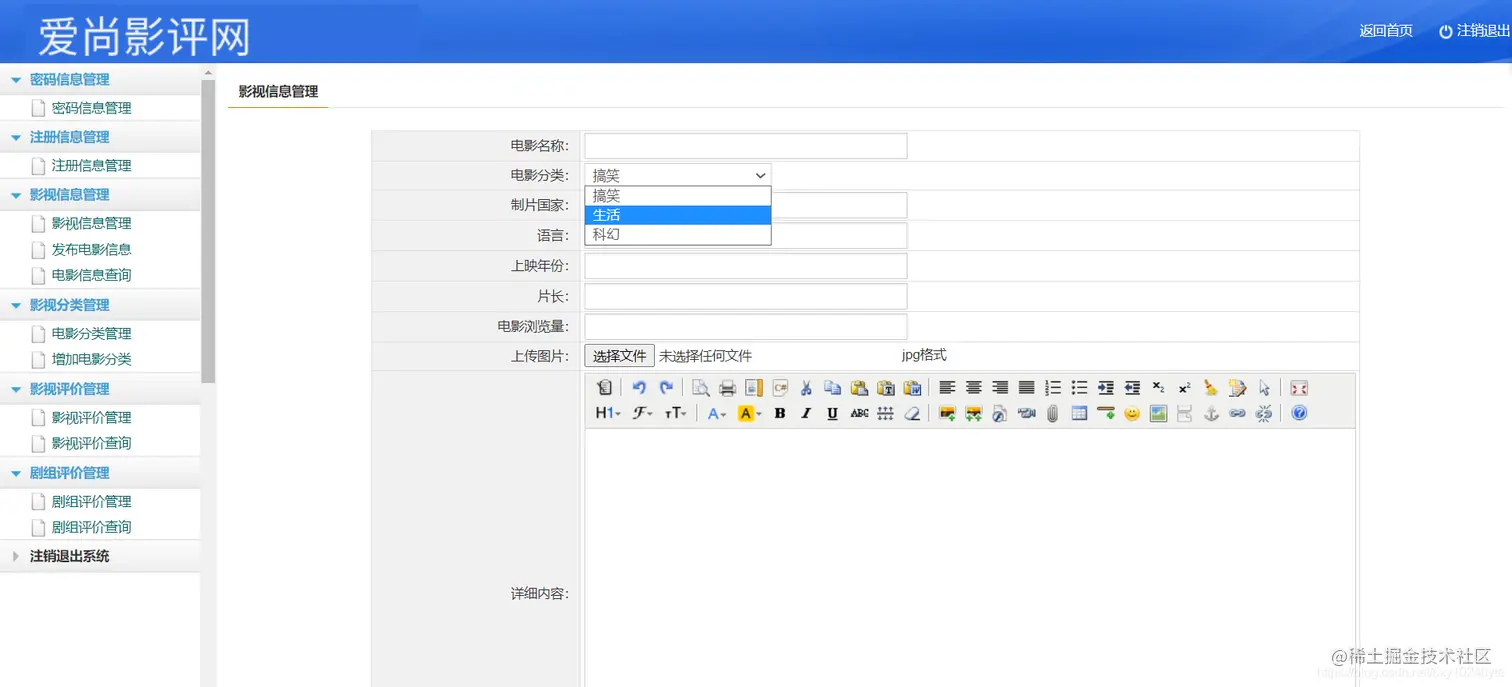The image size is (1512, 687).
Task: Open the emoticon picker smiley icon
Action: click(1131, 413)
